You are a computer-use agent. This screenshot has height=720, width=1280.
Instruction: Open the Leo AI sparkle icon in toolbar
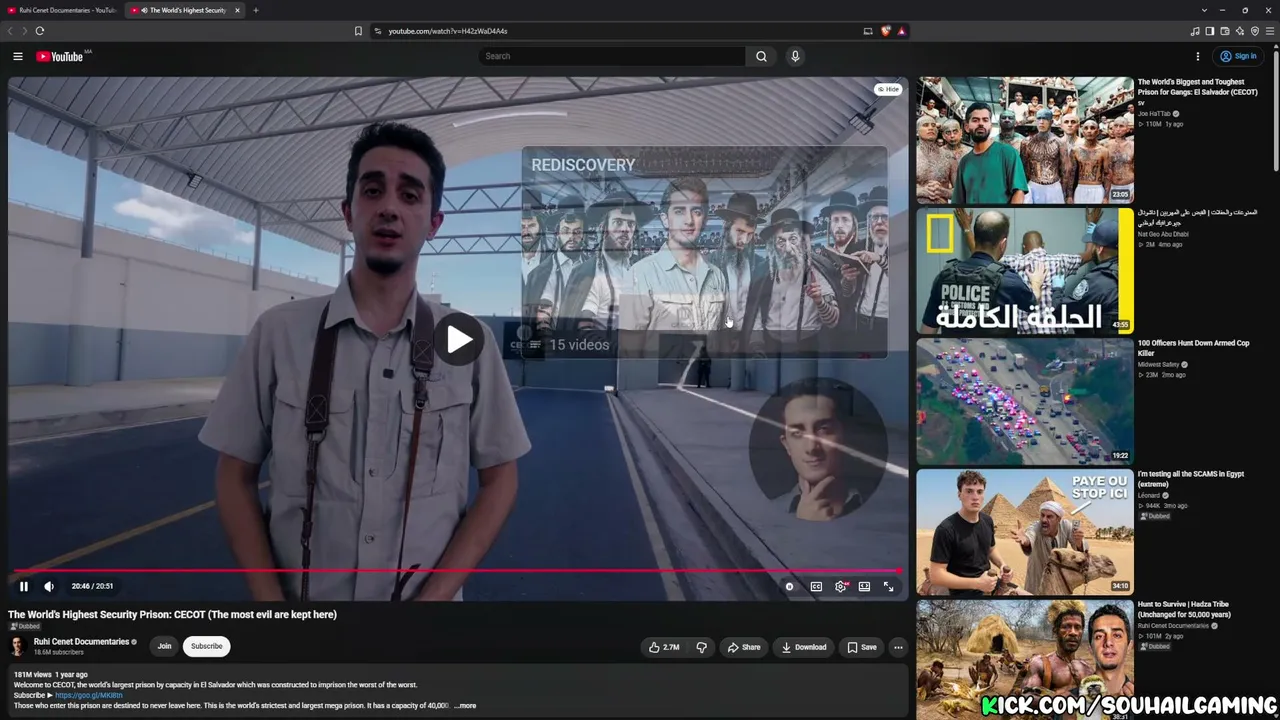pyautogui.click(x=1240, y=31)
